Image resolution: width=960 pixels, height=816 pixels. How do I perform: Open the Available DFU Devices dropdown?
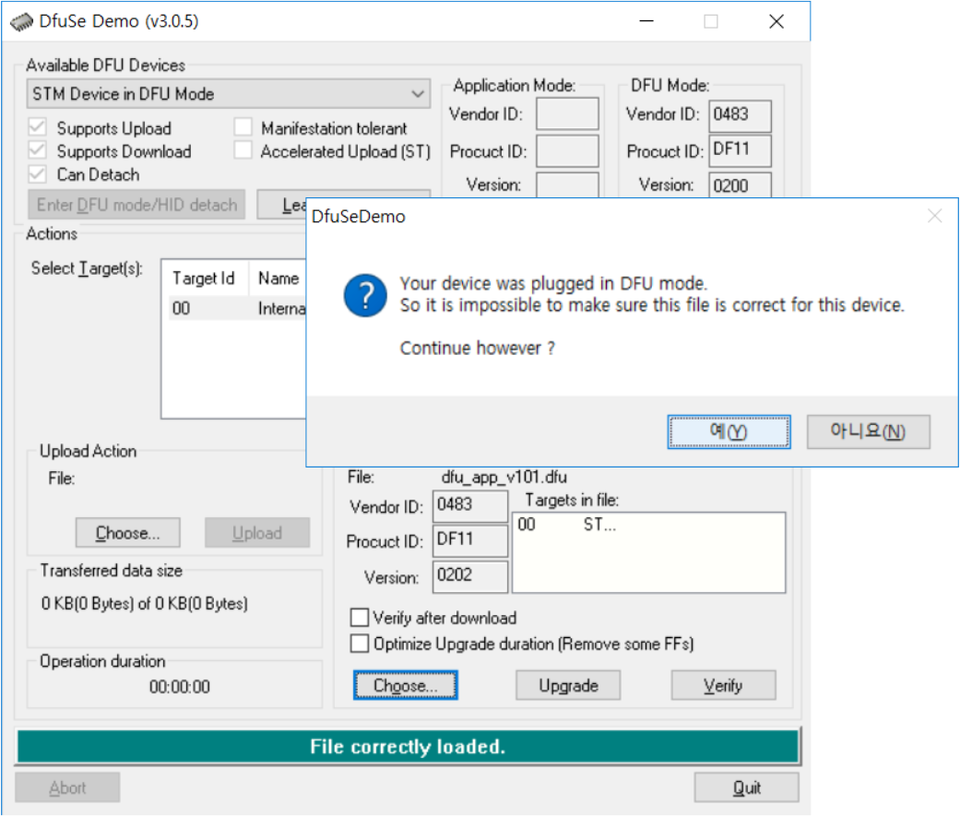[x=419, y=93]
